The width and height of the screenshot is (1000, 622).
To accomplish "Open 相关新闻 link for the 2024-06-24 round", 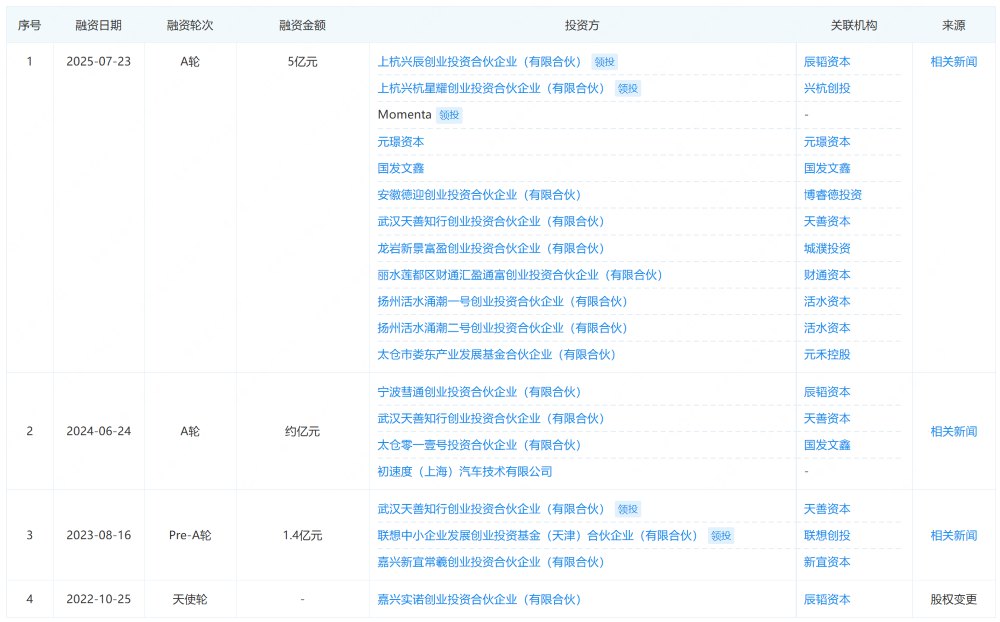I will point(952,431).
